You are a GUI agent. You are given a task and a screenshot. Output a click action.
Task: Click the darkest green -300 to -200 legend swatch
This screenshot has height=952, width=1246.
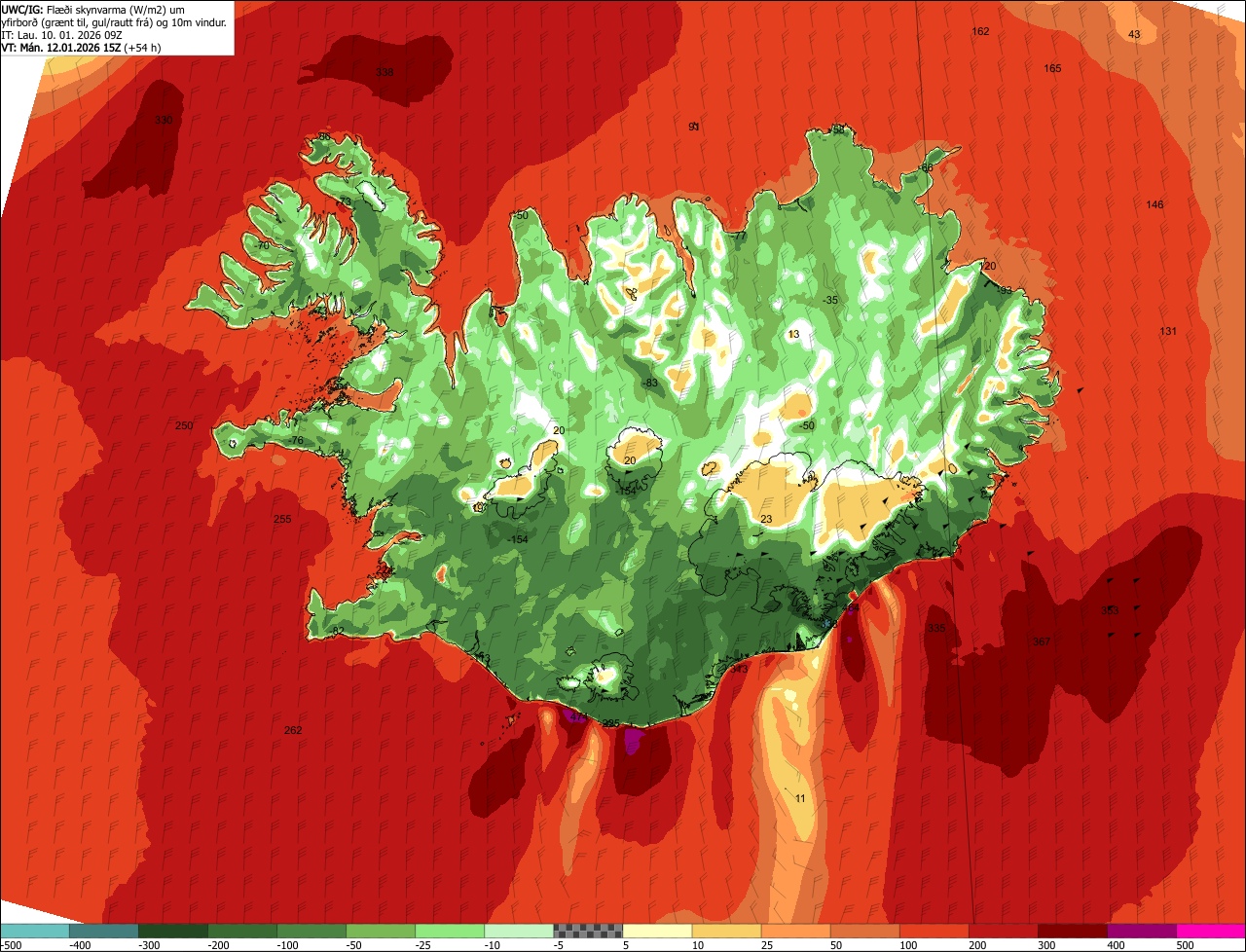(173, 931)
